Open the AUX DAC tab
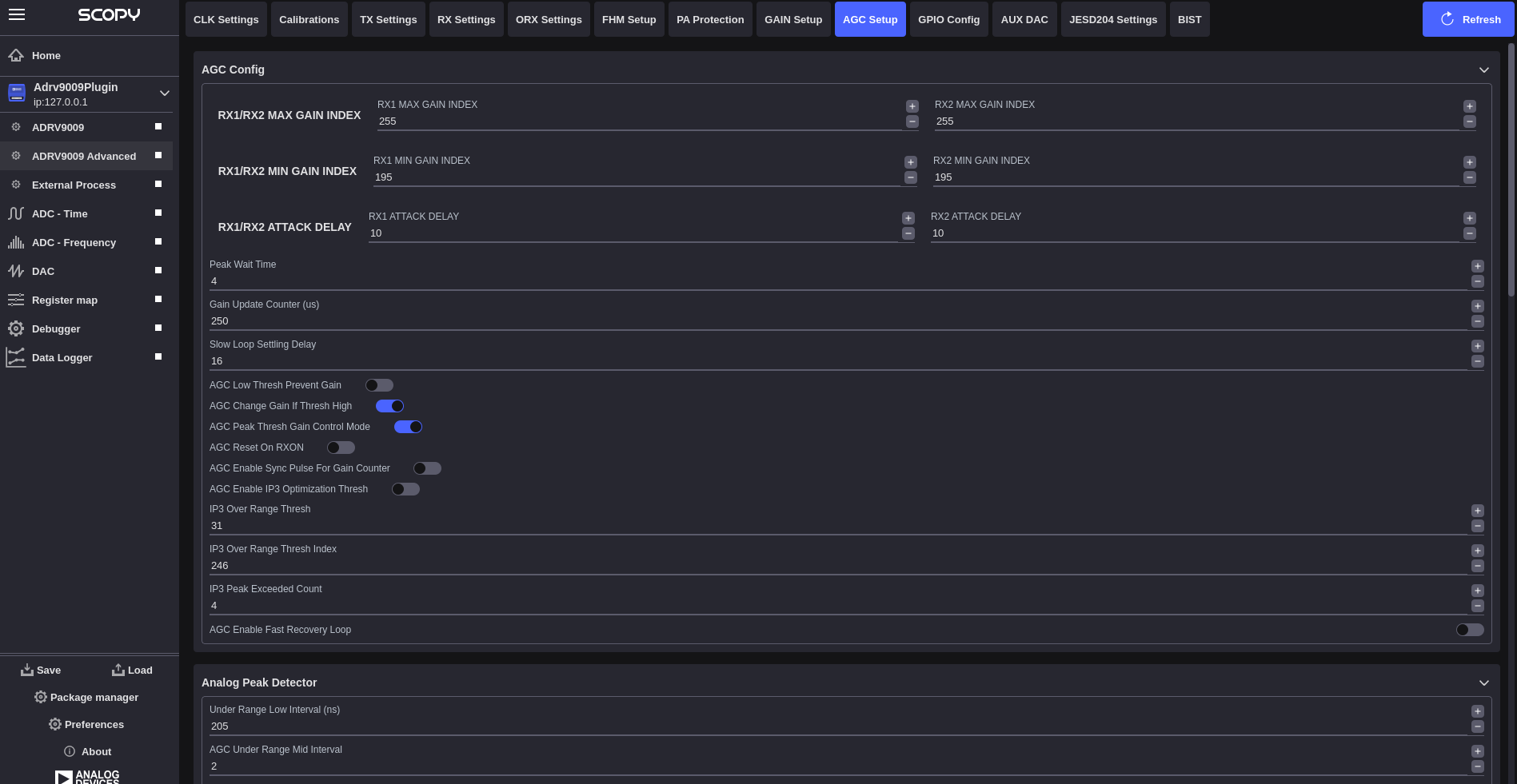Viewport: 1517px width, 784px height. point(1024,19)
